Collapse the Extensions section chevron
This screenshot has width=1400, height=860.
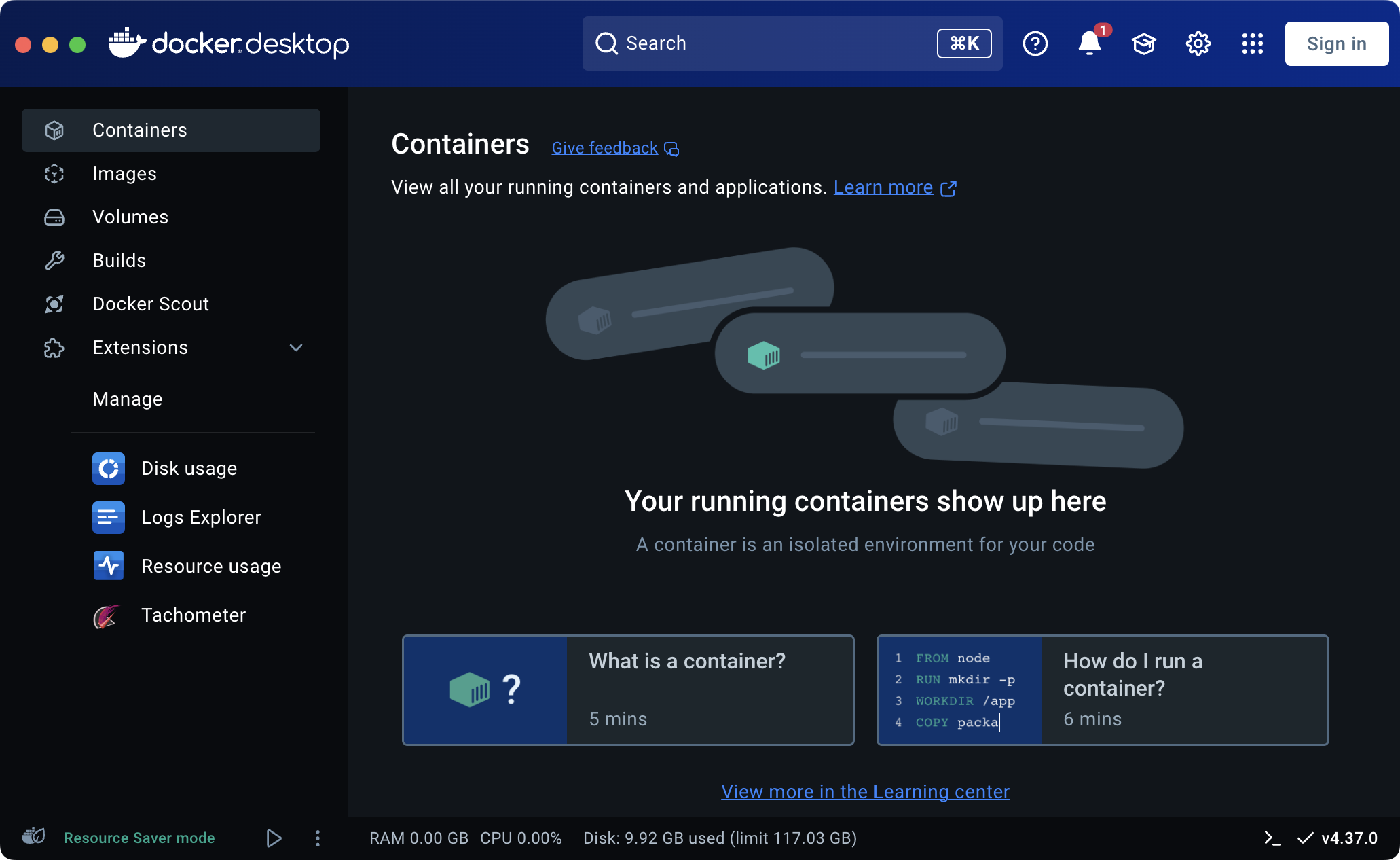pyautogui.click(x=296, y=347)
